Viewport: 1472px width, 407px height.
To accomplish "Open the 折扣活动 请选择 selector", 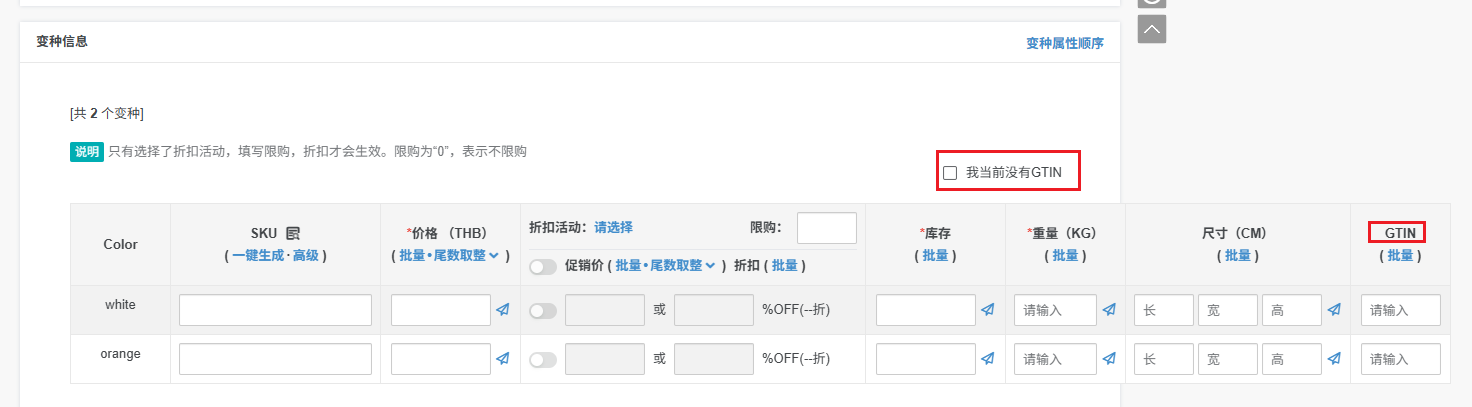I will 613,227.
